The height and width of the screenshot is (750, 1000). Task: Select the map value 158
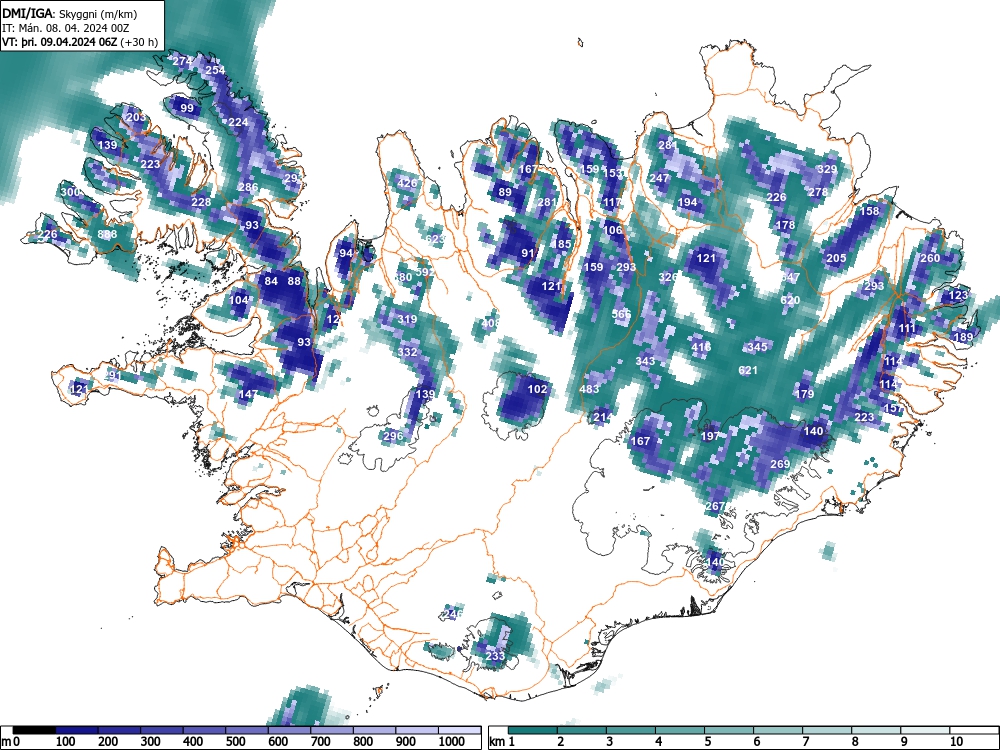pyautogui.click(x=869, y=211)
